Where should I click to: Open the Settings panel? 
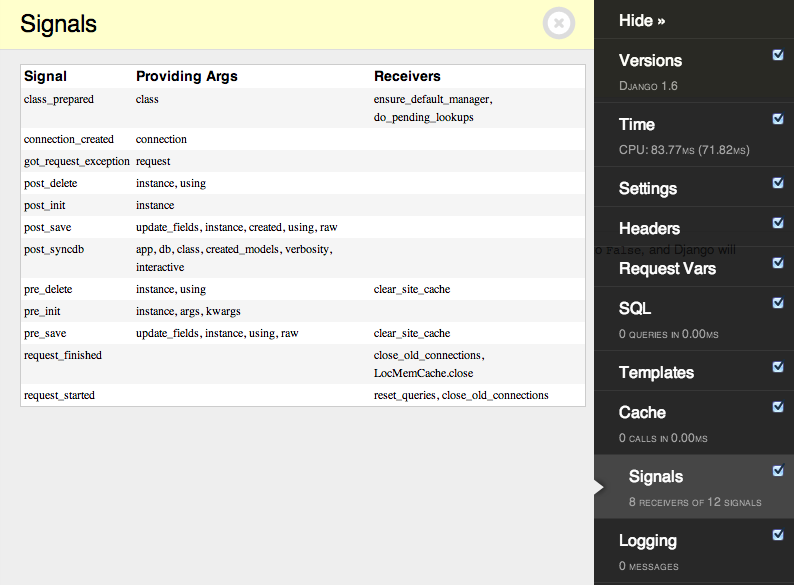(x=648, y=189)
